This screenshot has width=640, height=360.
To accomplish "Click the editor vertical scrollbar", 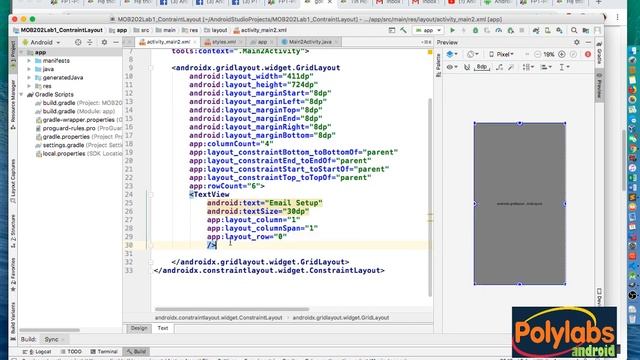I will pyautogui.click(x=430, y=197).
